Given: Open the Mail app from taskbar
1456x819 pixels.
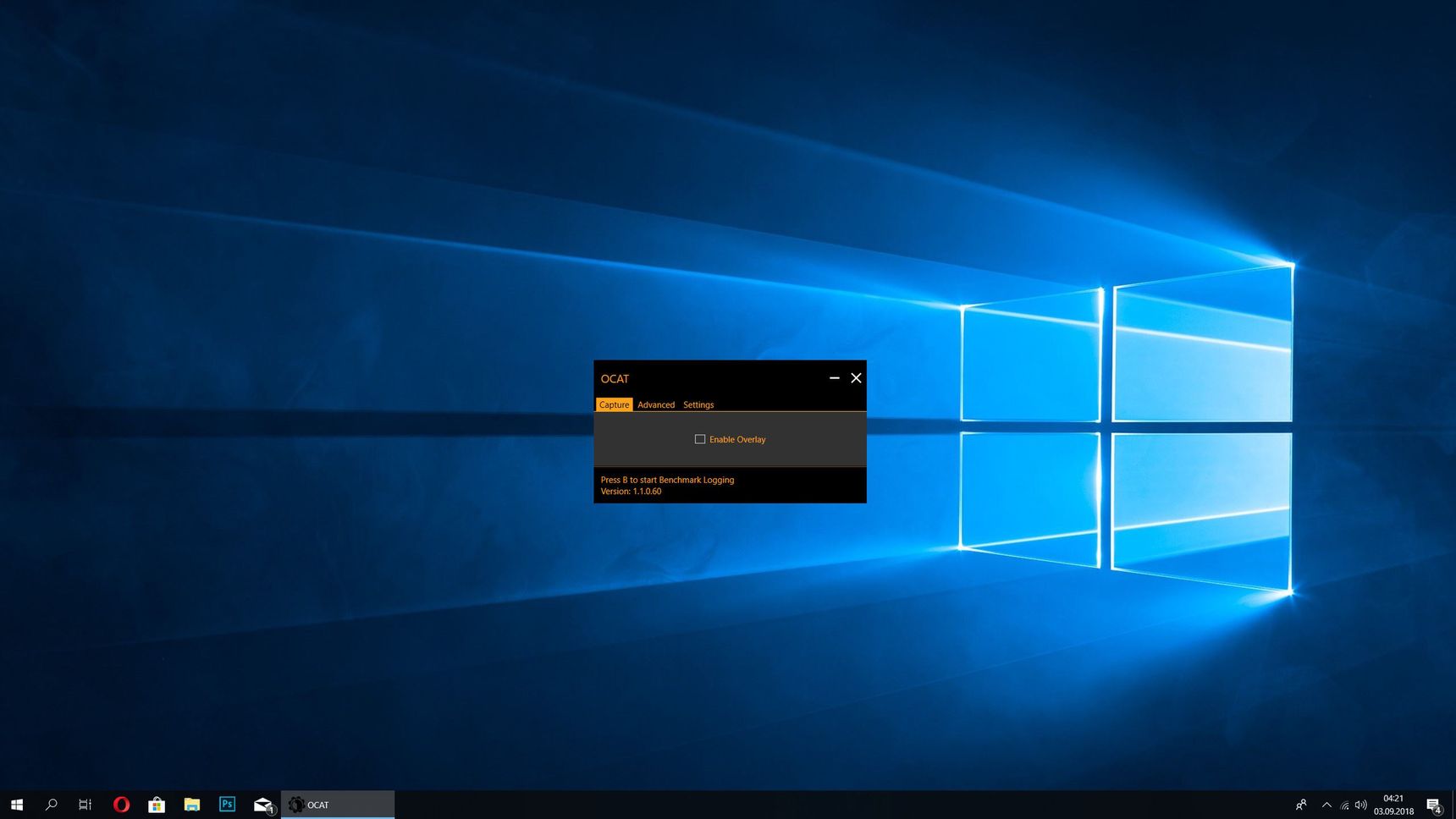Looking at the screenshot, I should coord(263,805).
